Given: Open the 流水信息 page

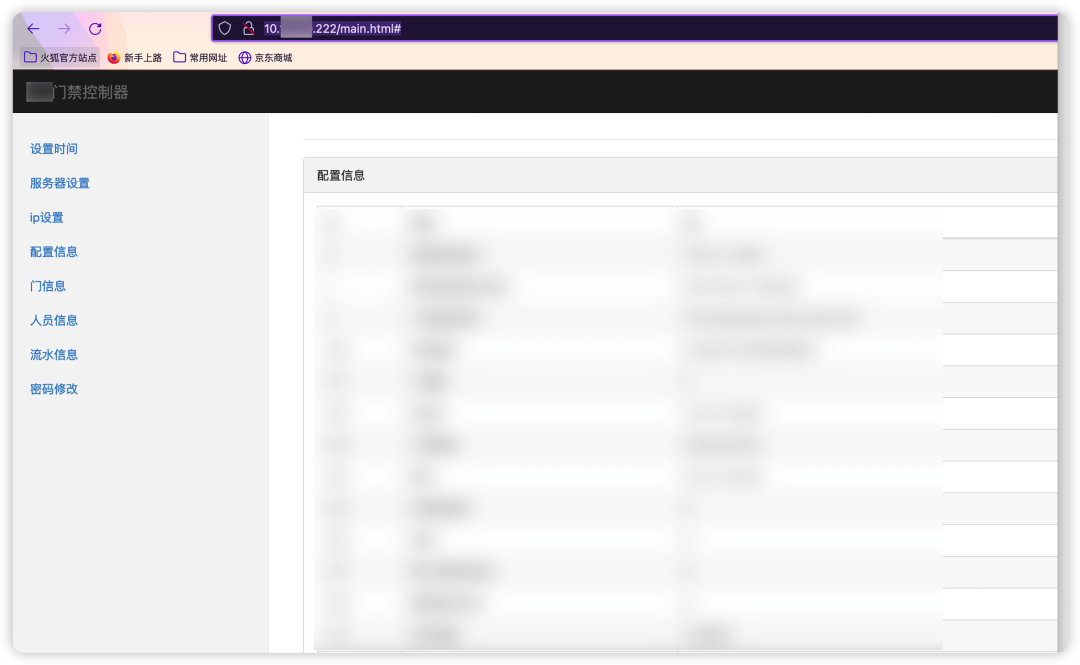Looking at the screenshot, I should click(54, 355).
